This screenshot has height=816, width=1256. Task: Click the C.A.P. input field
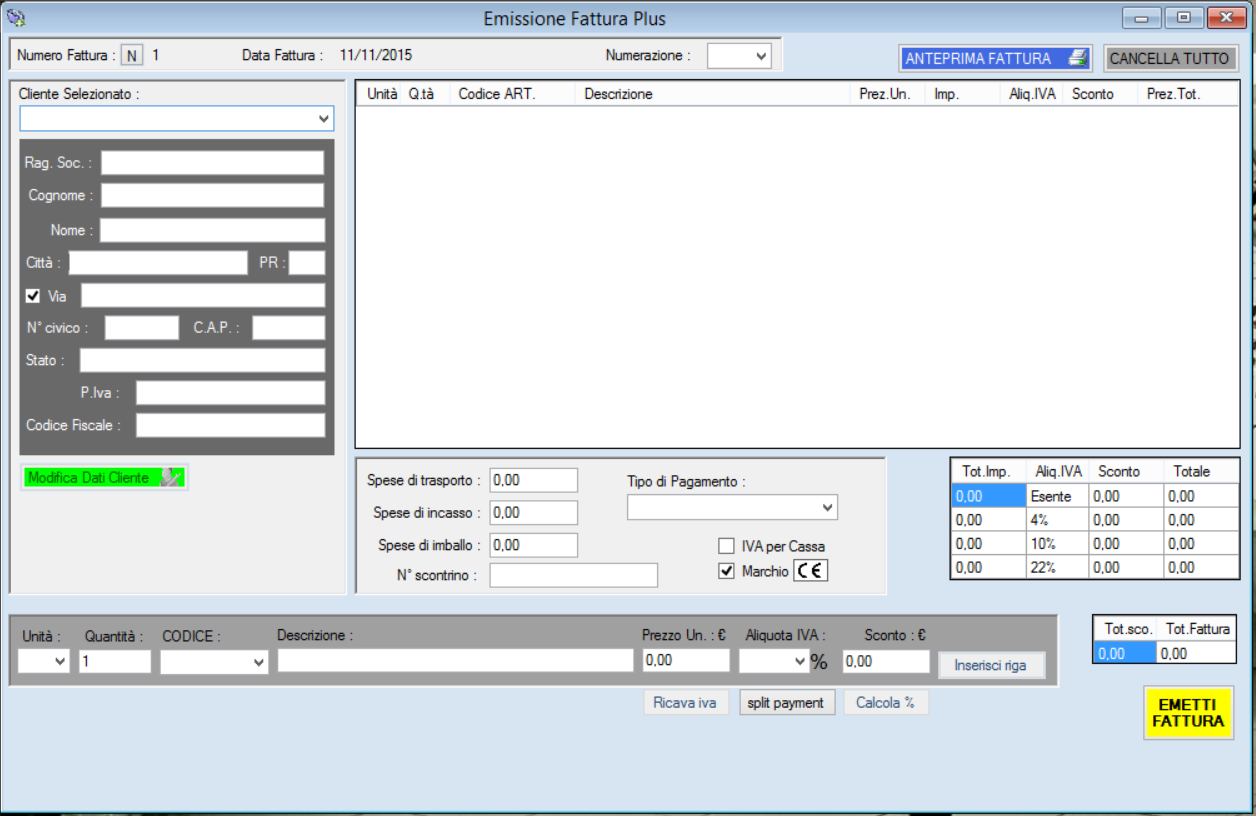288,328
